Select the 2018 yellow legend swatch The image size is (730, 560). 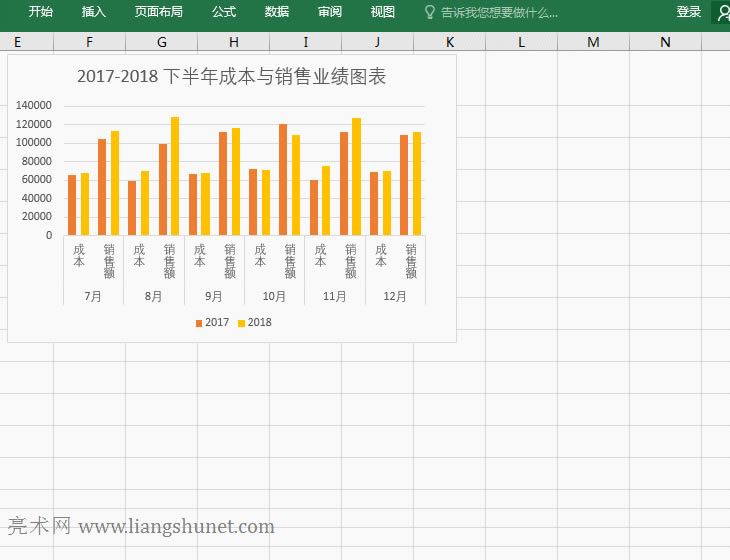[241, 323]
